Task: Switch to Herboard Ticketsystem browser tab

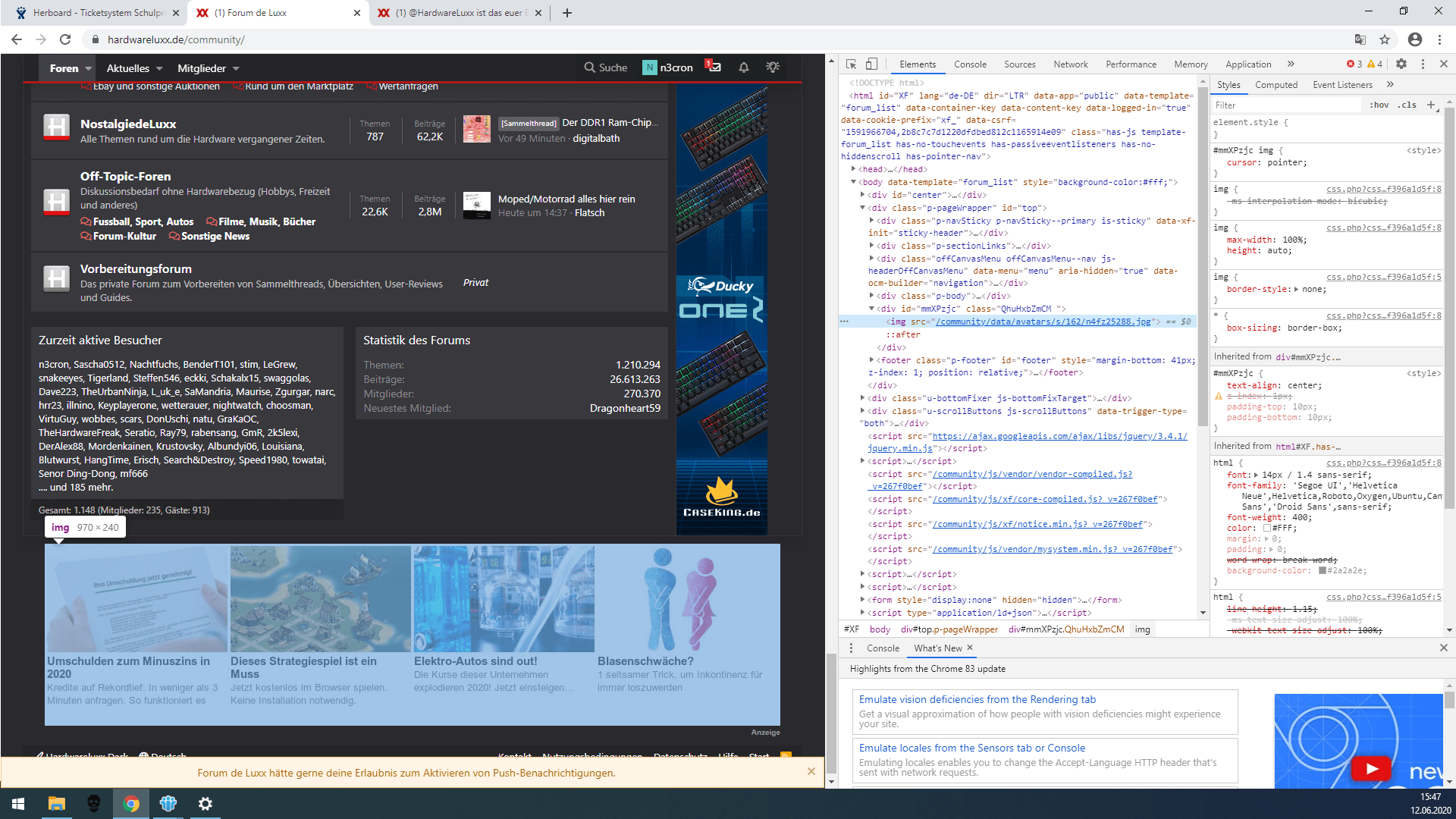Action: (97, 13)
